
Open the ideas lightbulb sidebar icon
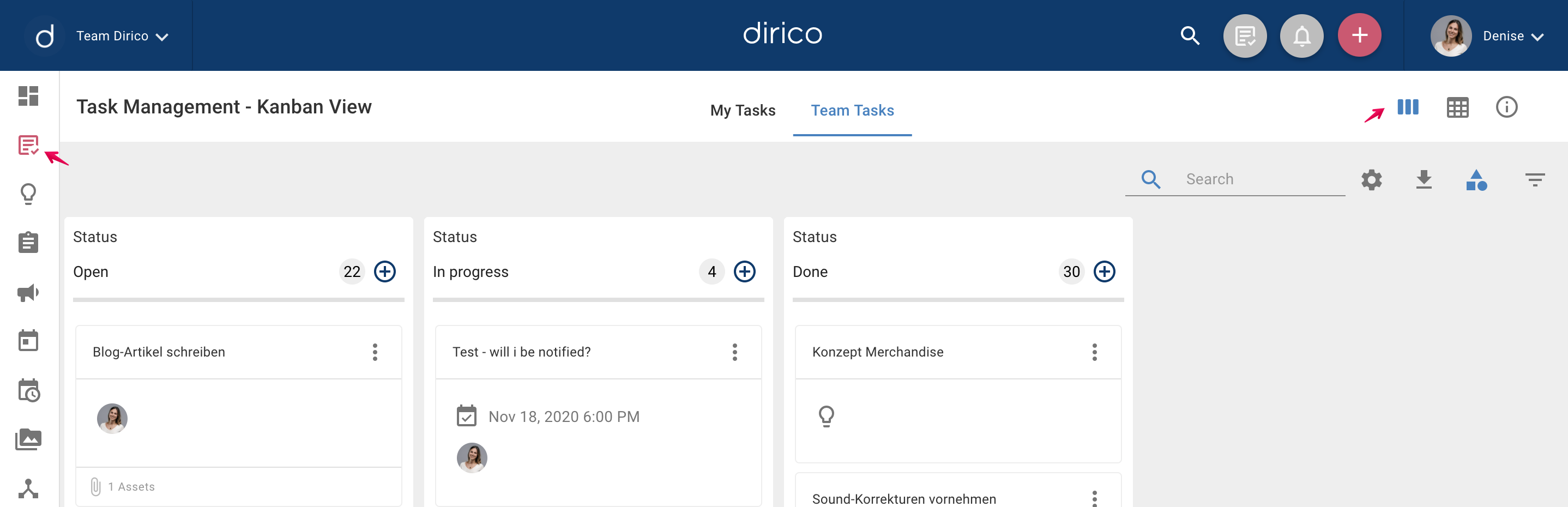[x=28, y=194]
